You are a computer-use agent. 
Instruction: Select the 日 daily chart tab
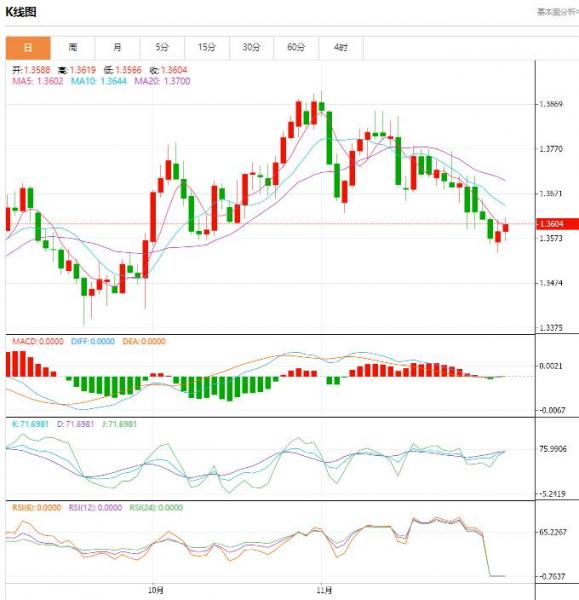tap(28, 48)
